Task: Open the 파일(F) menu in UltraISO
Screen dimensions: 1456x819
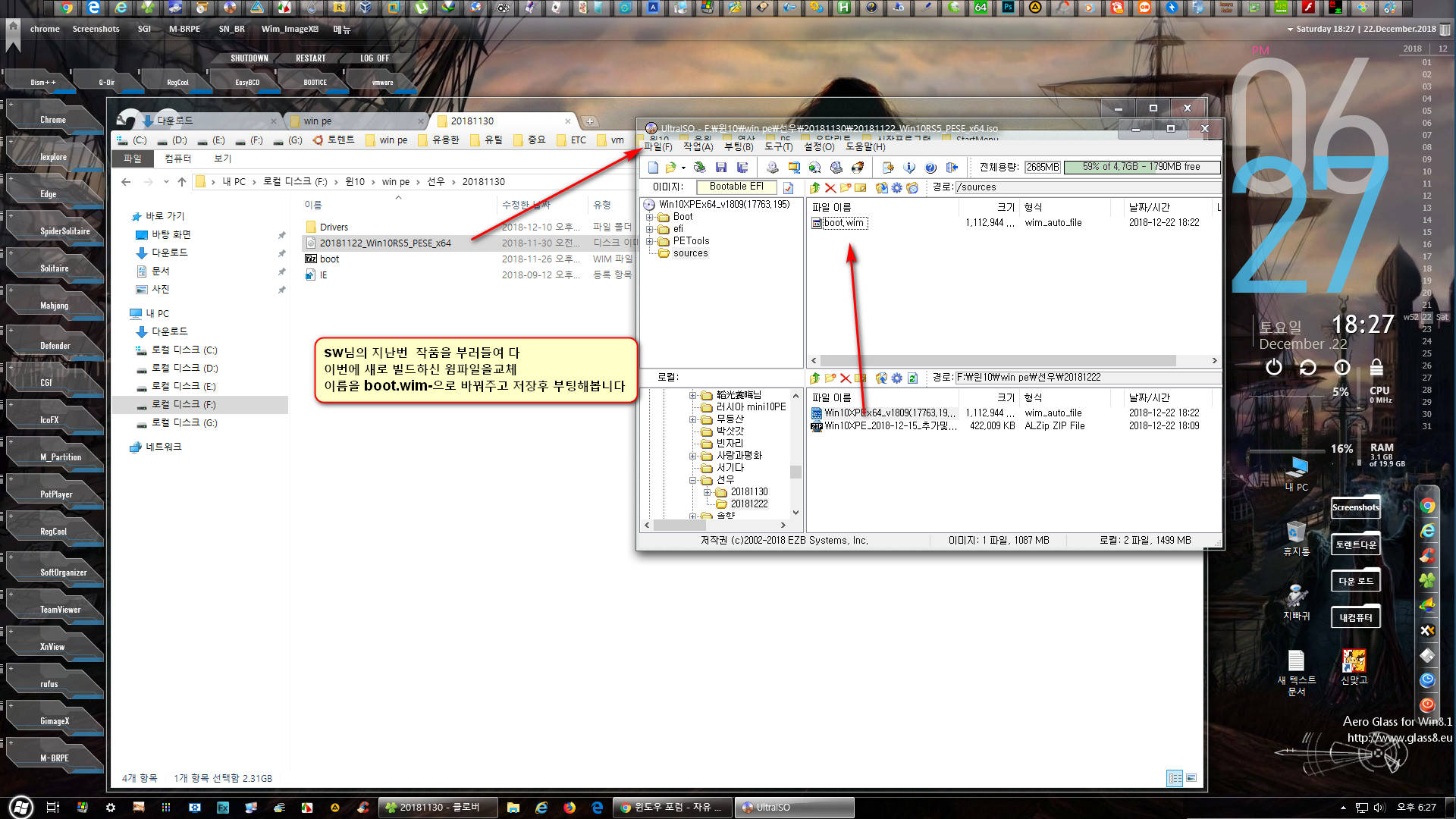Action: click(x=657, y=146)
